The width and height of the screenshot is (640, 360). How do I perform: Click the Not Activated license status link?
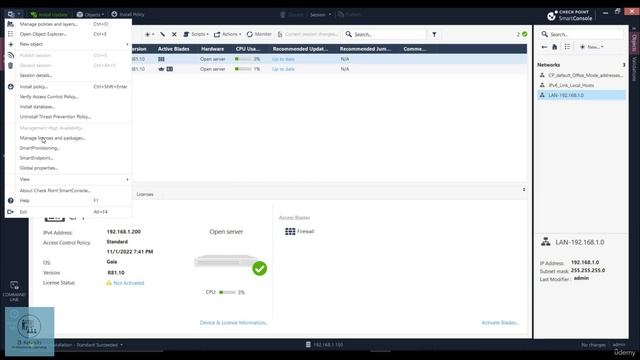129,283
